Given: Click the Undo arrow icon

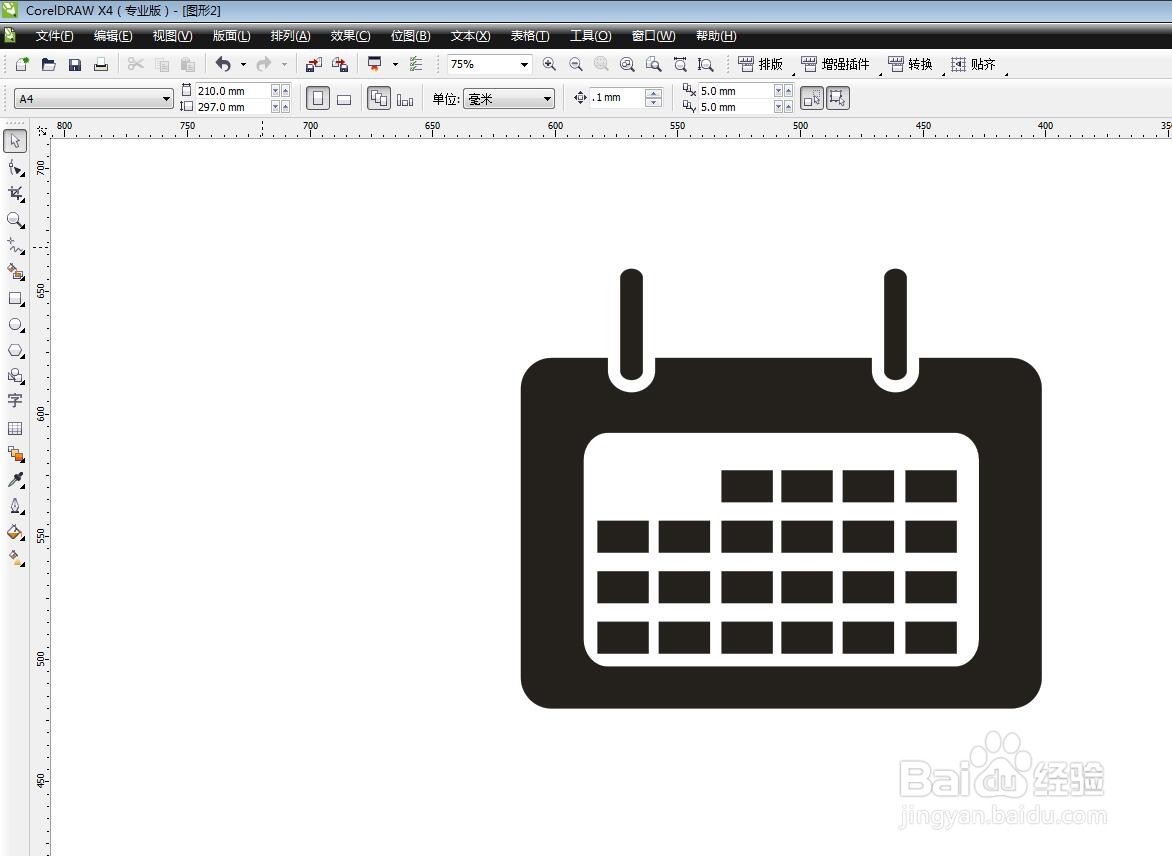Looking at the screenshot, I should pos(223,64).
